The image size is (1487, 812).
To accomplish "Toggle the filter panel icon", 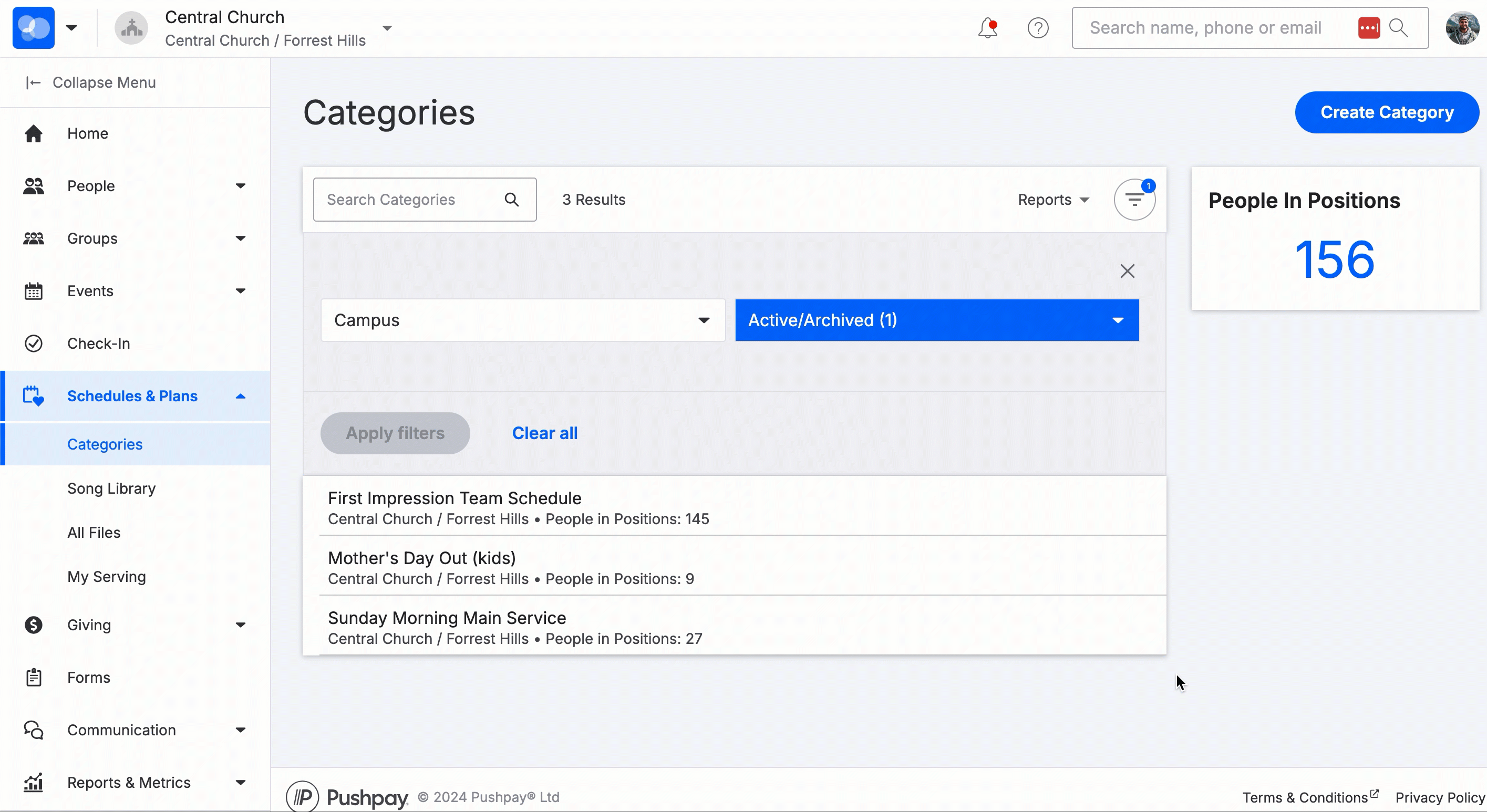I will [1134, 200].
